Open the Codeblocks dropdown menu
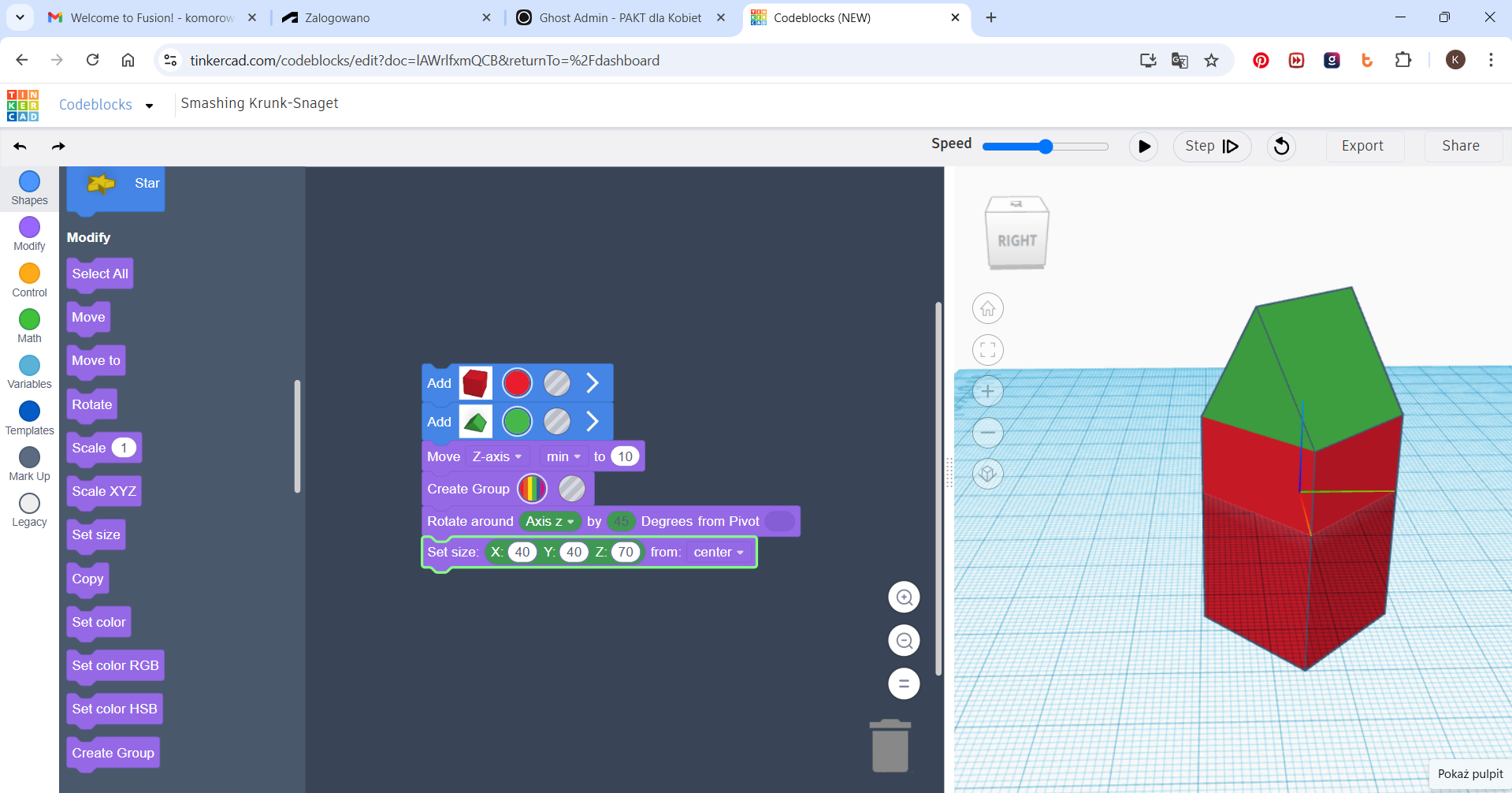Image resolution: width=1512 pixels, height=793 pixels. click(106, 105)
